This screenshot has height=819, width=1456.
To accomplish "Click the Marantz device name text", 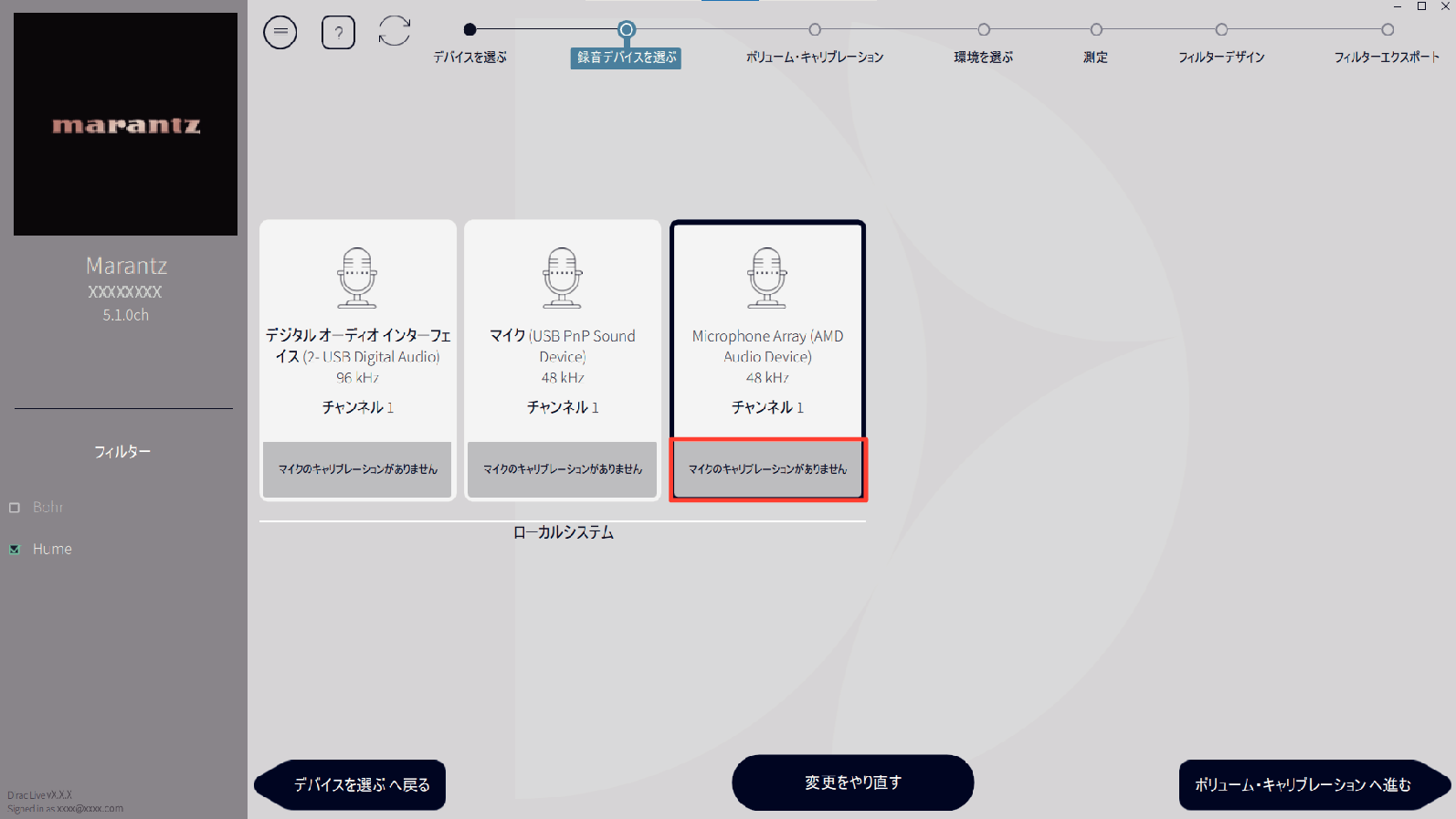I will (126, 266).
